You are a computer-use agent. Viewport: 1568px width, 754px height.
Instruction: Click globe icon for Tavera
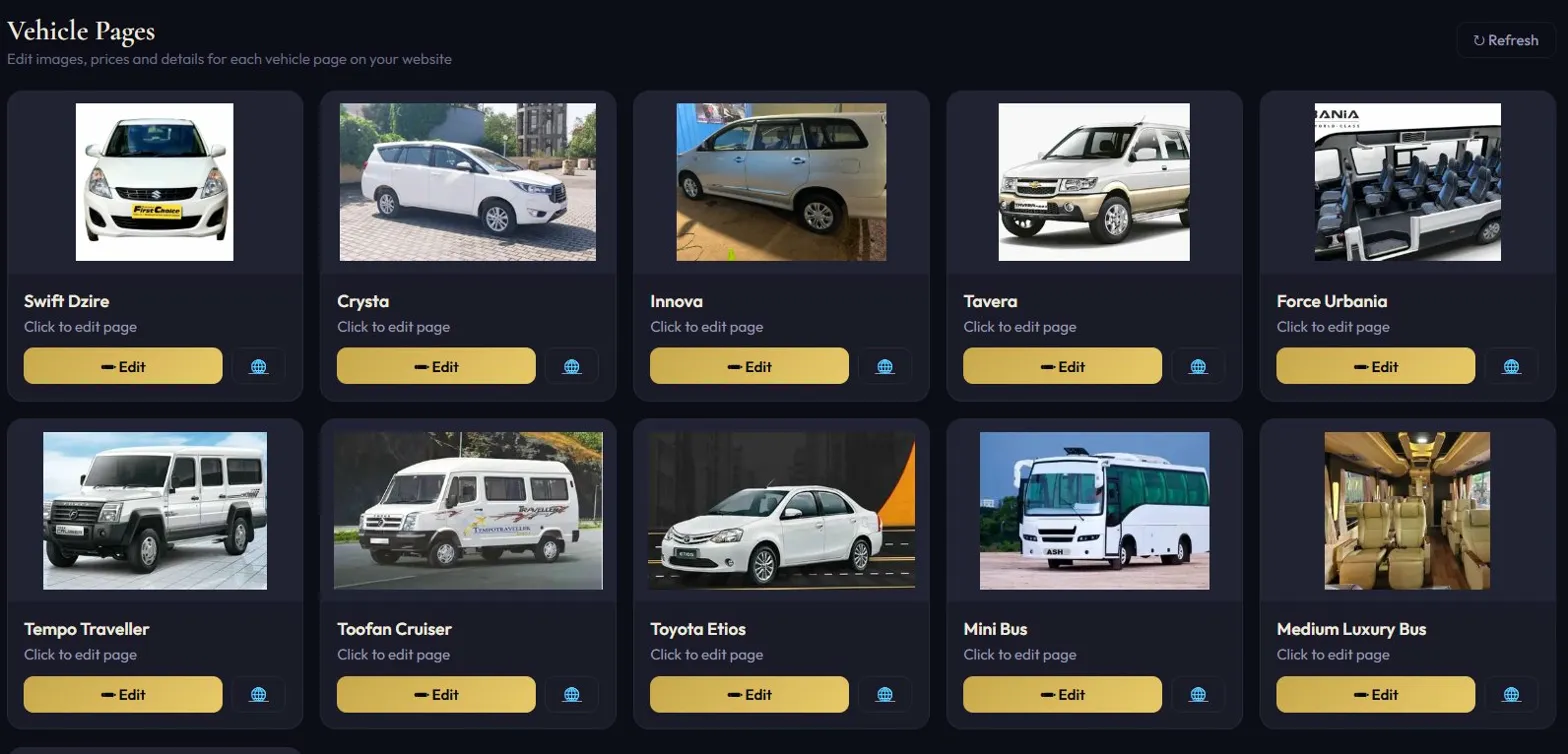(1198, 366)
